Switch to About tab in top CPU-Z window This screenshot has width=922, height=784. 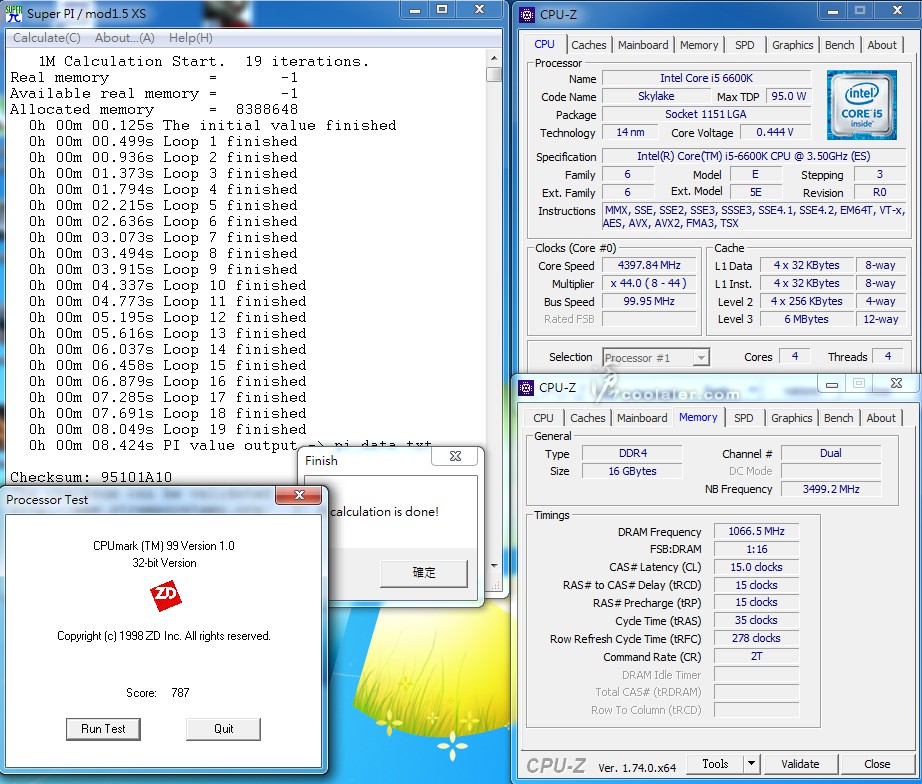point(881,45)
